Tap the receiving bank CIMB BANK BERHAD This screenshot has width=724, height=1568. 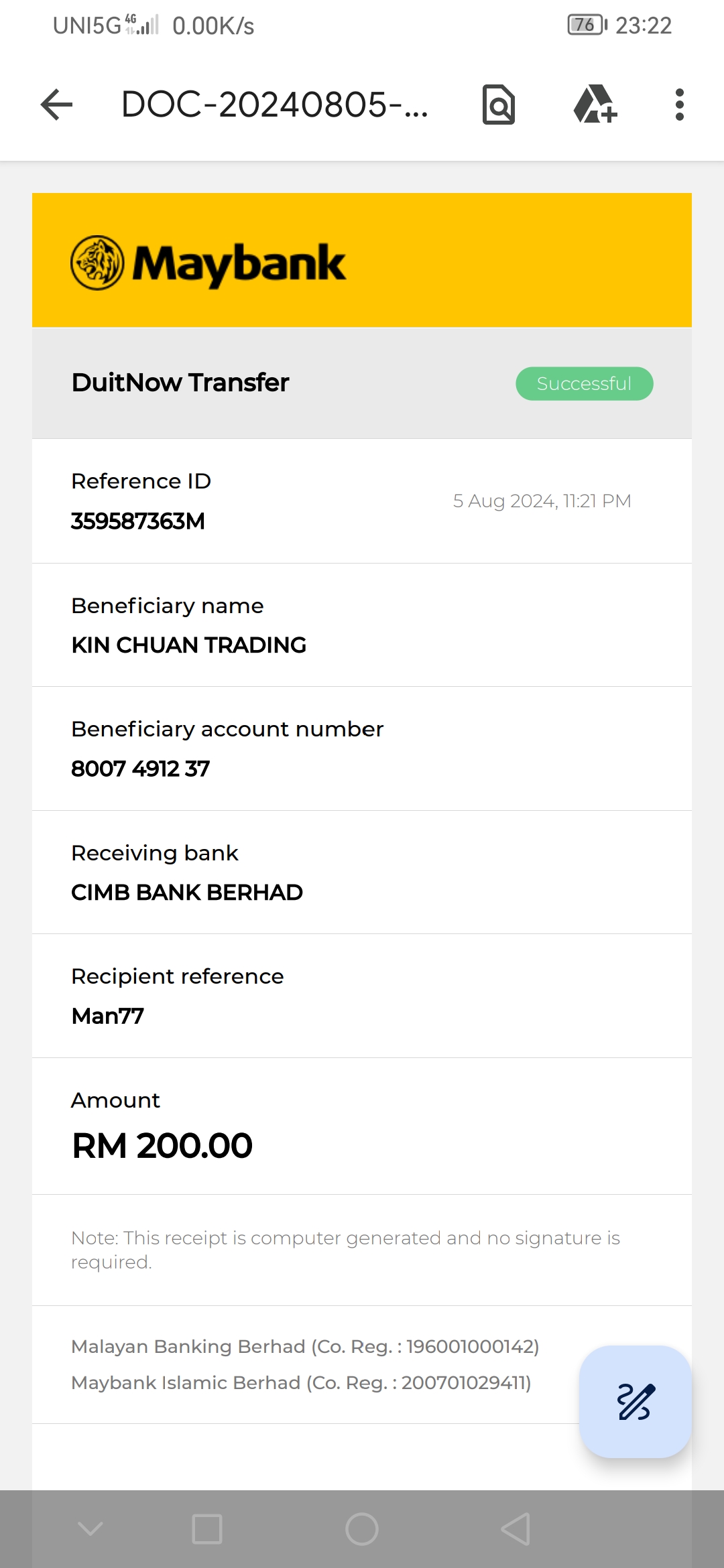click(187, 893)
